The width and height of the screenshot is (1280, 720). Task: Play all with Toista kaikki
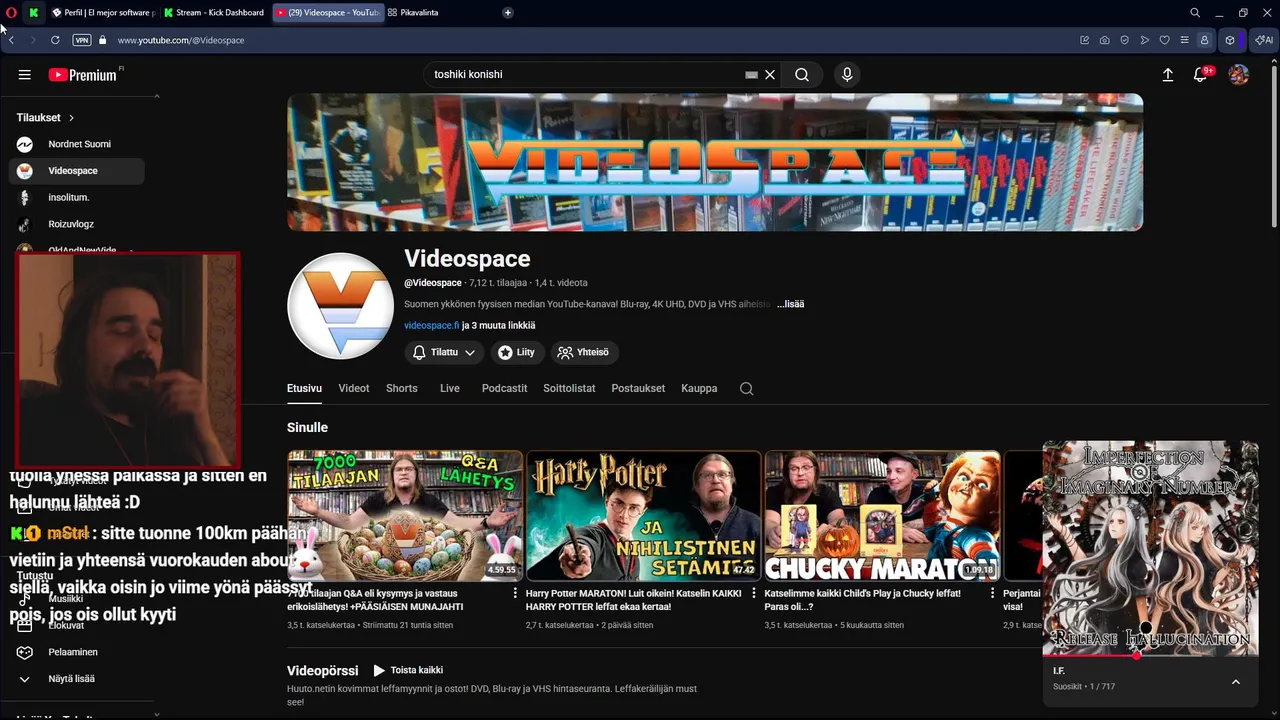coord(408,670)
